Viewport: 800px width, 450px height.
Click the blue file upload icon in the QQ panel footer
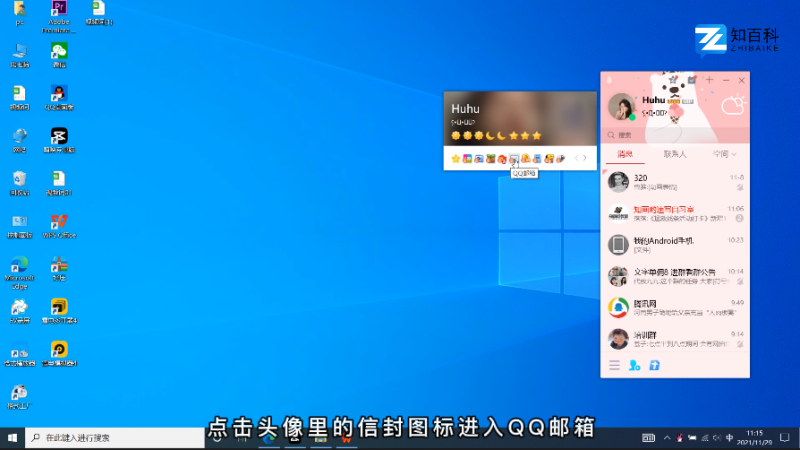click(655, 365)
